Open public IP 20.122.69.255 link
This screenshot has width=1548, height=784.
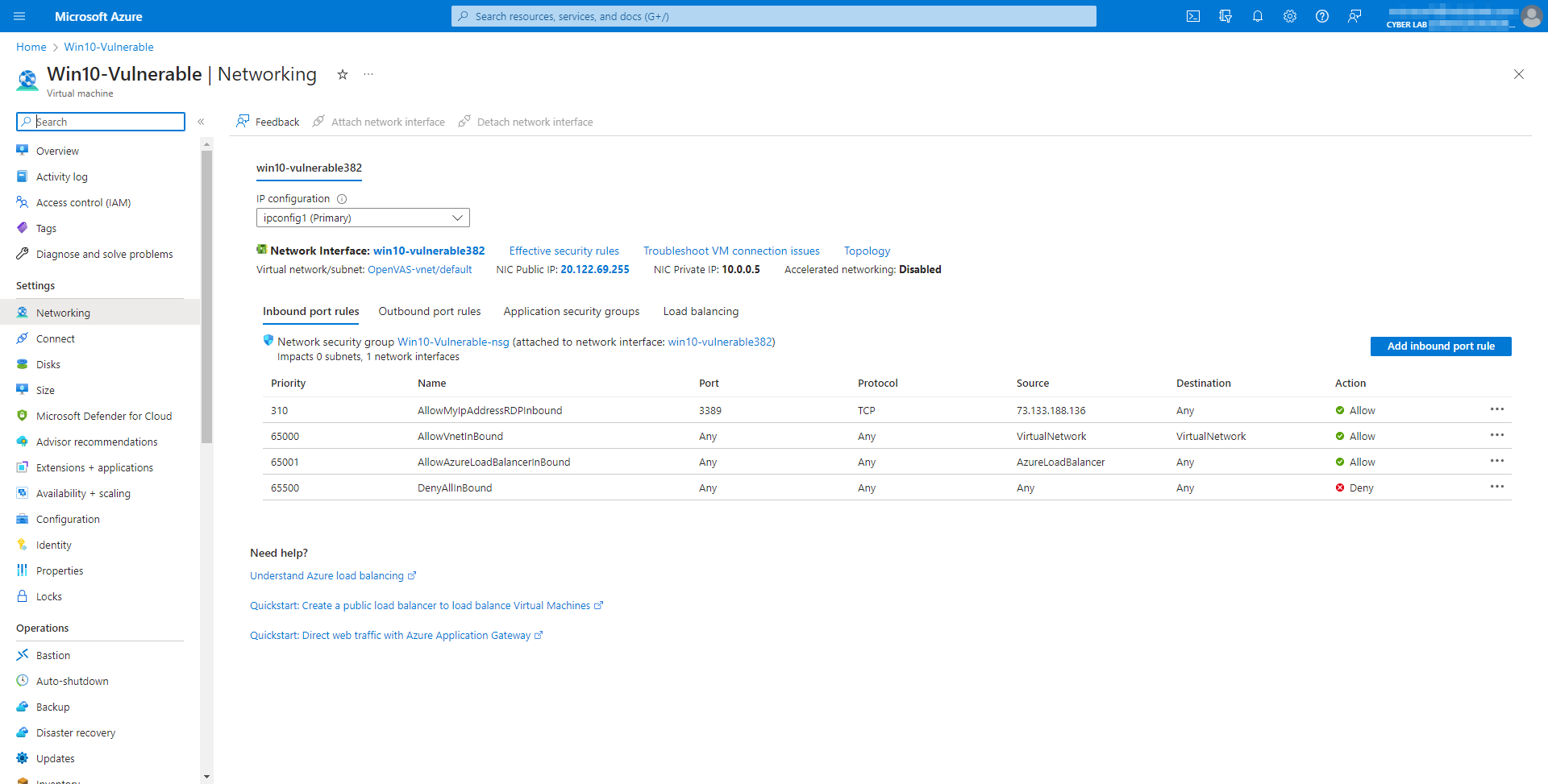[595, 269]
